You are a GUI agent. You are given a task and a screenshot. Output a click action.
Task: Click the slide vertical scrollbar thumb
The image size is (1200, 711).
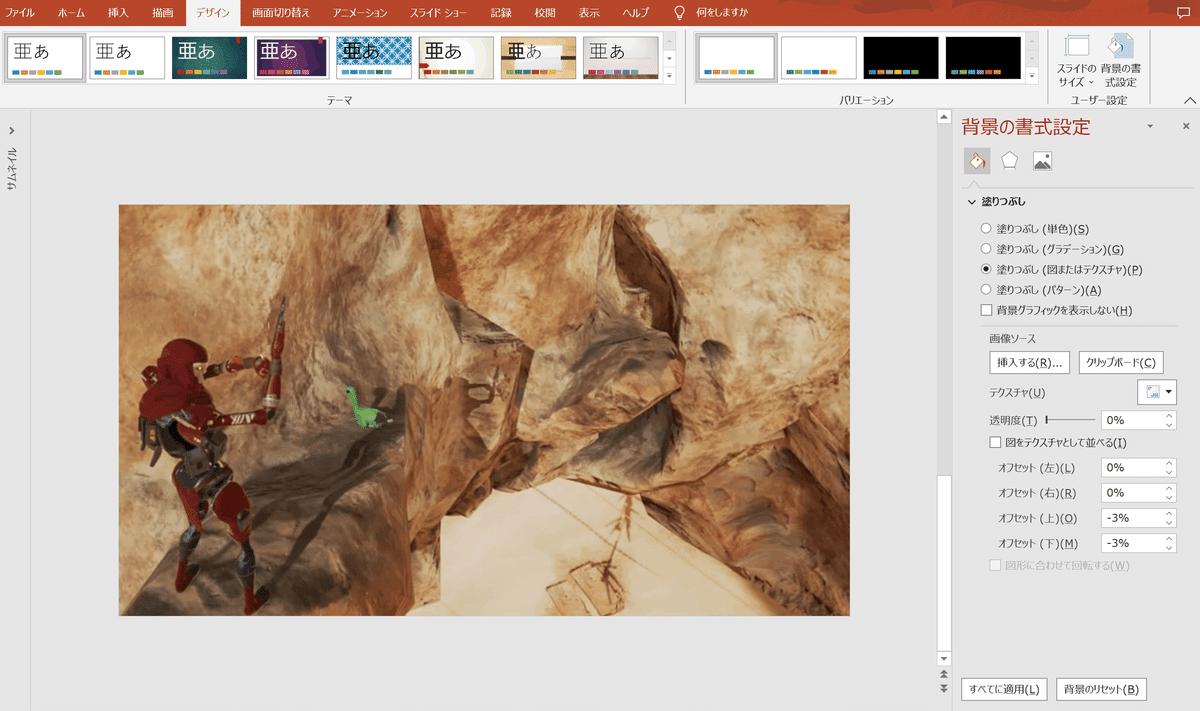[x=943, y=561]
